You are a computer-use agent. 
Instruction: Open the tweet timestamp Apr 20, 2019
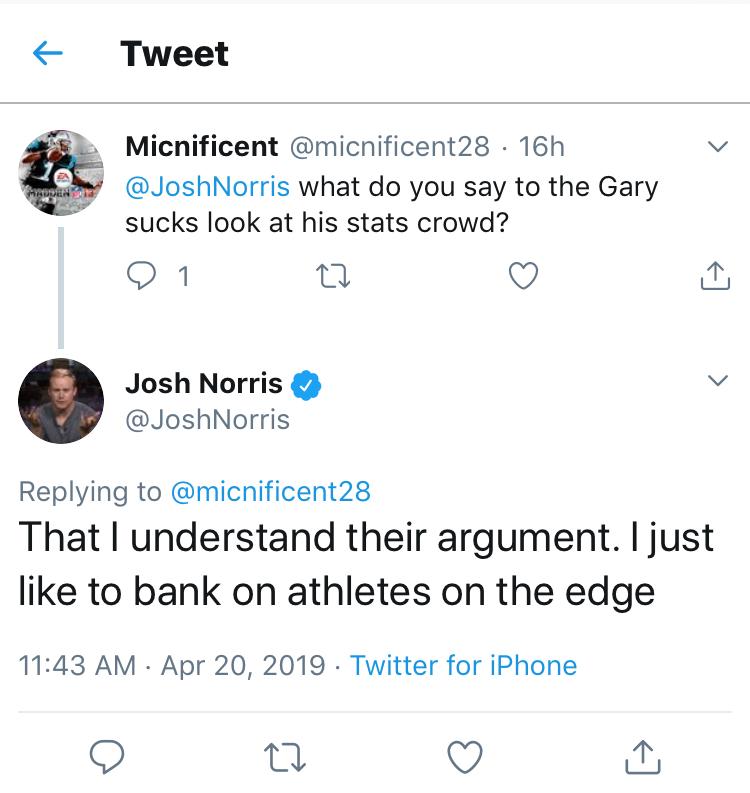(x=243, y=665)
